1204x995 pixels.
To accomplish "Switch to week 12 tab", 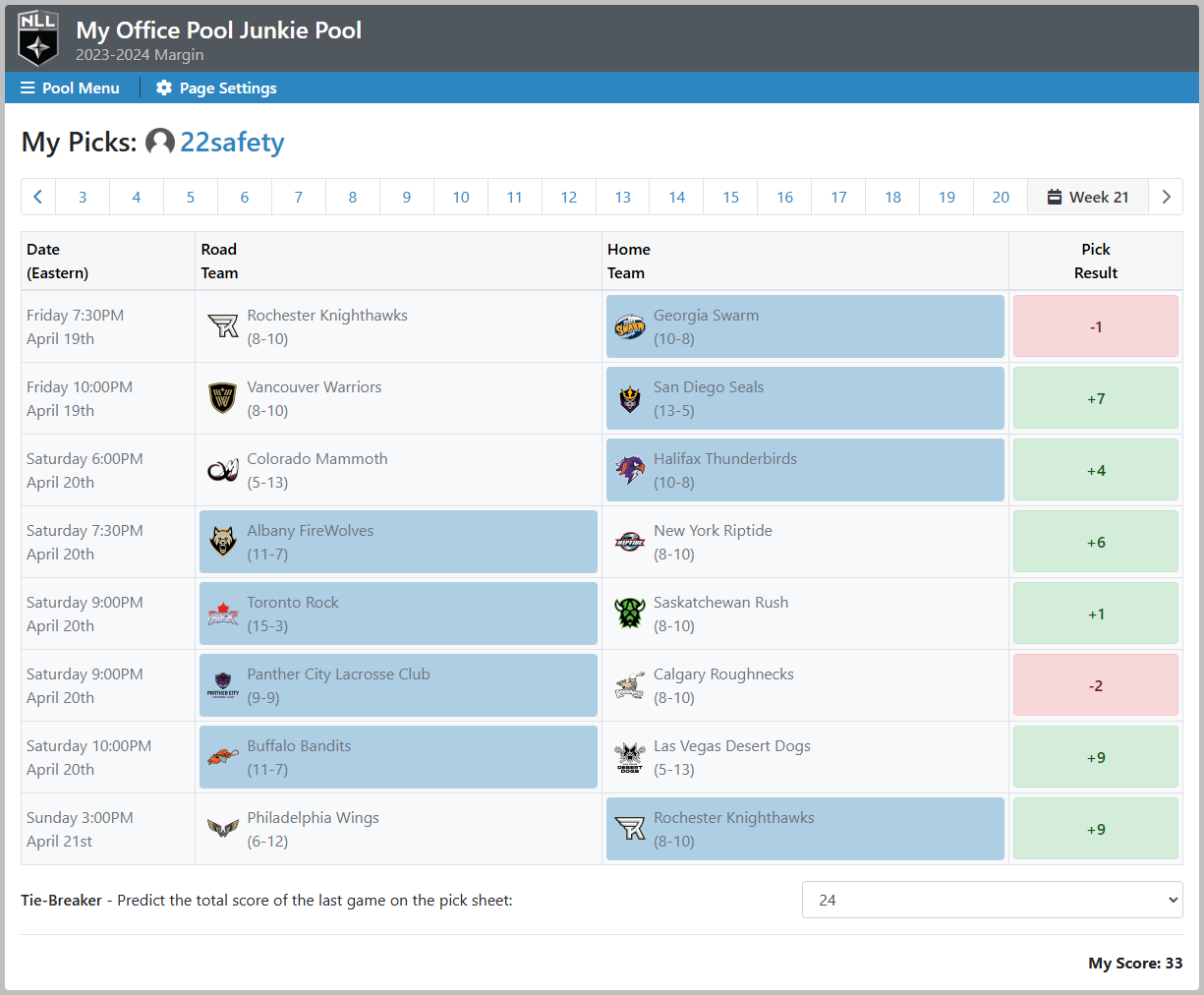I will coord(569,197).
